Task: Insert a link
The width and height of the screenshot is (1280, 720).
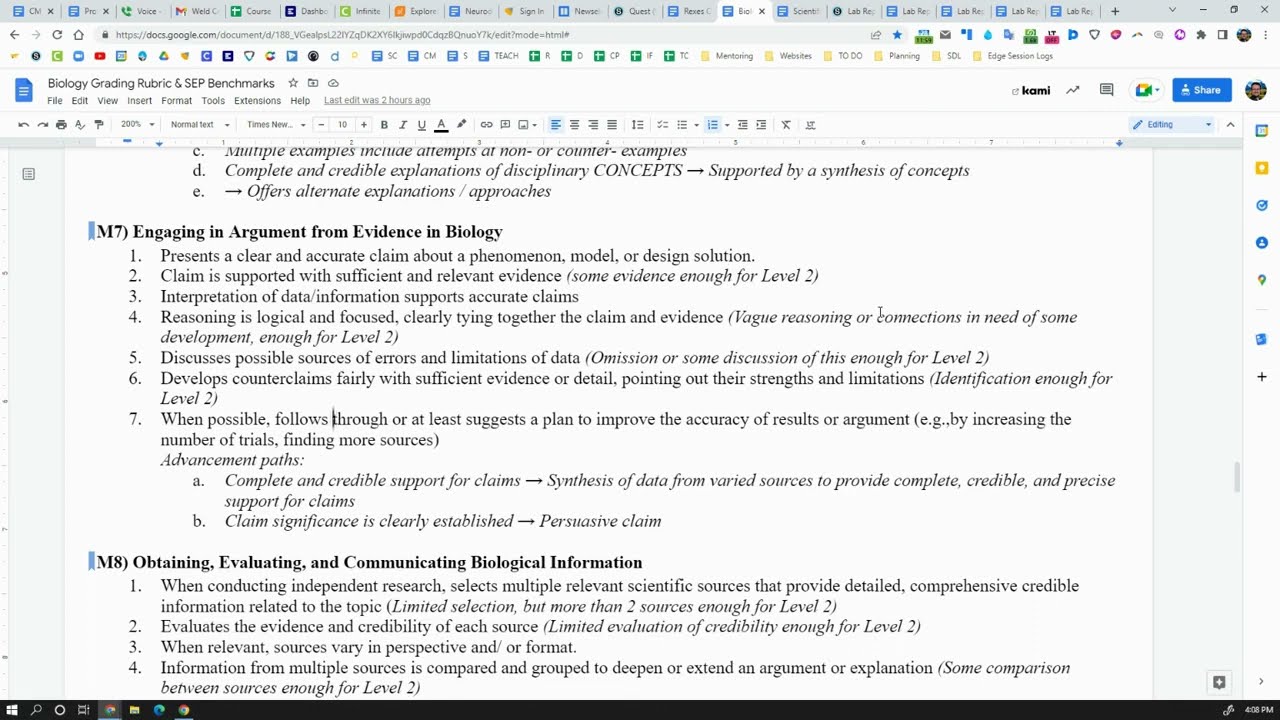Action: 486,125
